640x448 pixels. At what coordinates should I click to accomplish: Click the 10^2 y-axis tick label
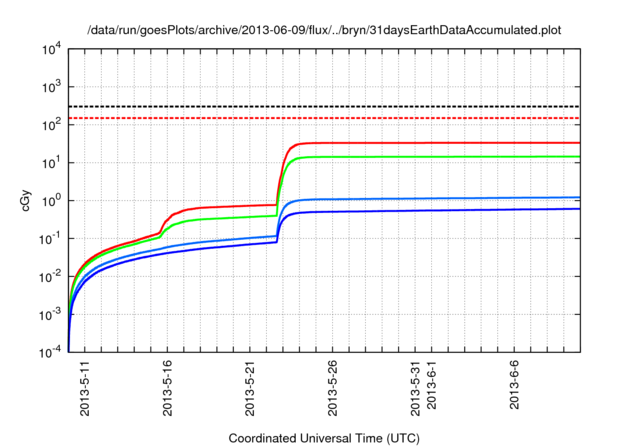click(x=52, y=124)
